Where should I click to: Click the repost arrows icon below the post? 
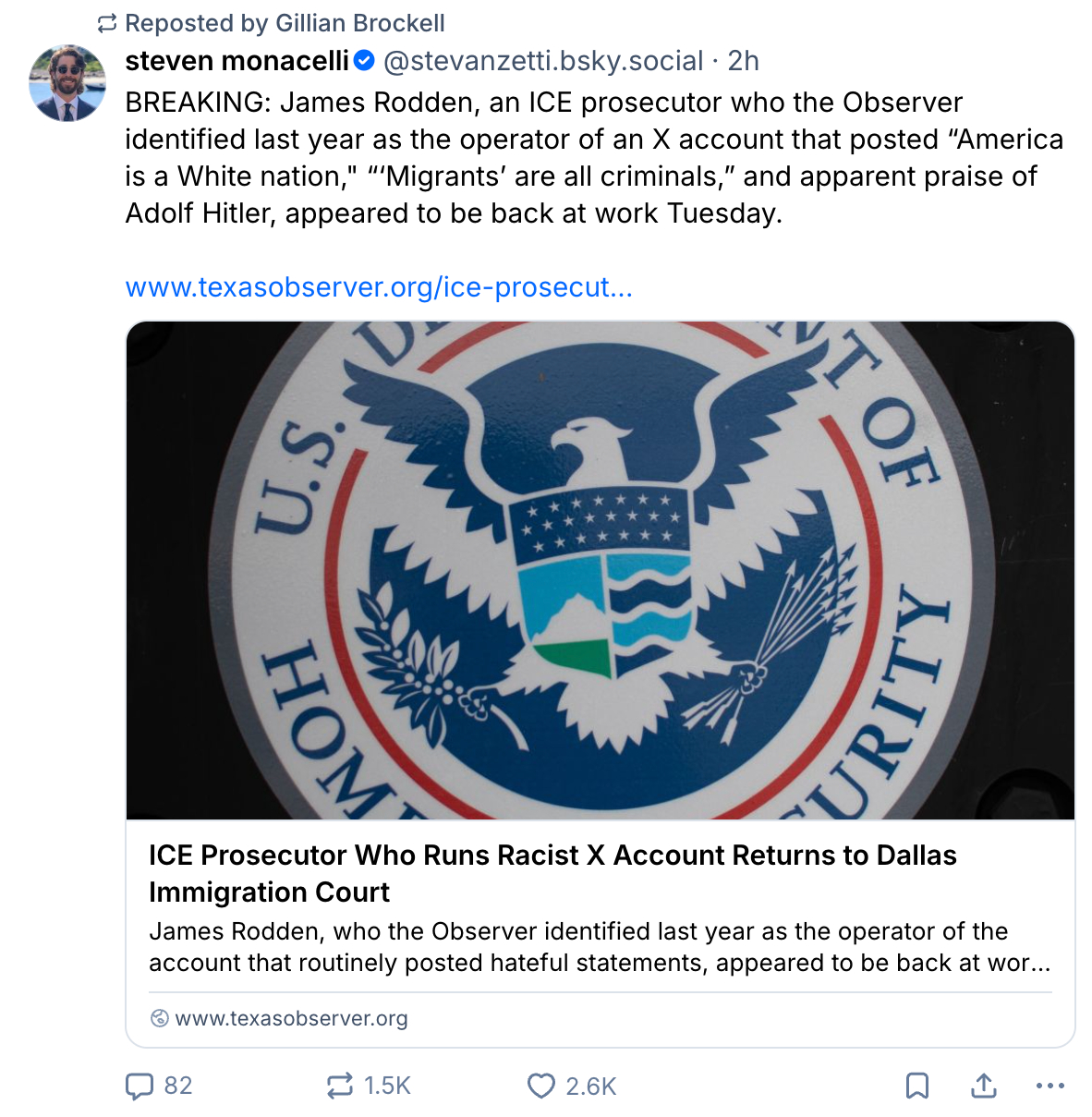[x=339, y=1086]
